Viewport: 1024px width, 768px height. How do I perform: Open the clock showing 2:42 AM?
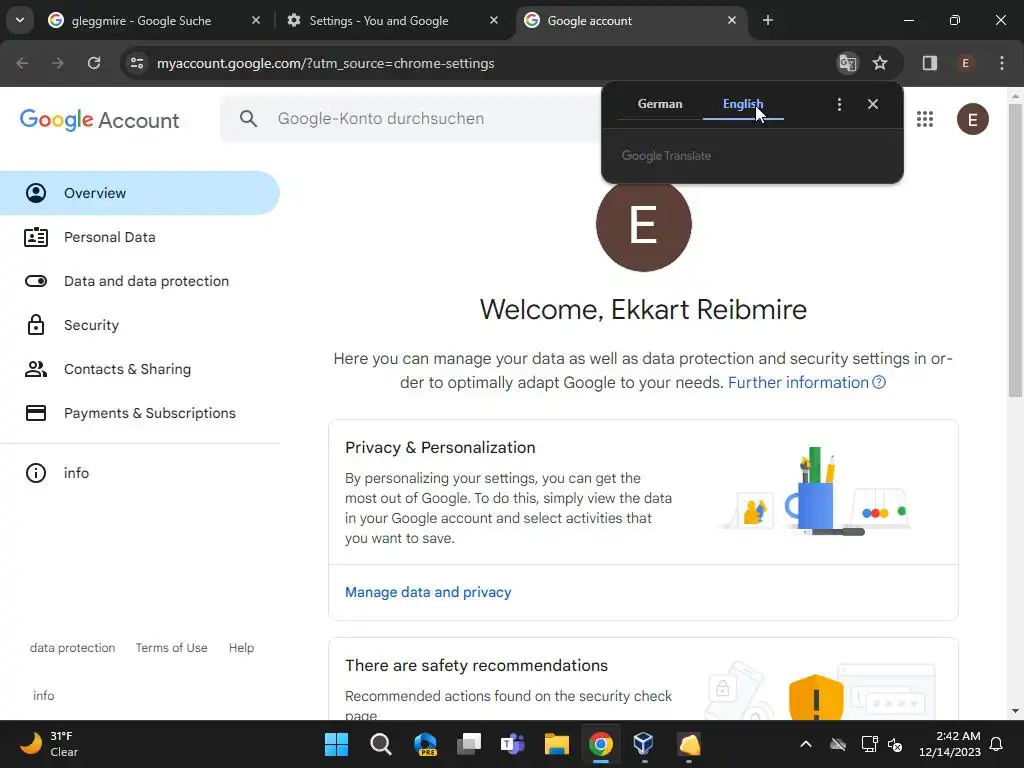pos(950,744)
